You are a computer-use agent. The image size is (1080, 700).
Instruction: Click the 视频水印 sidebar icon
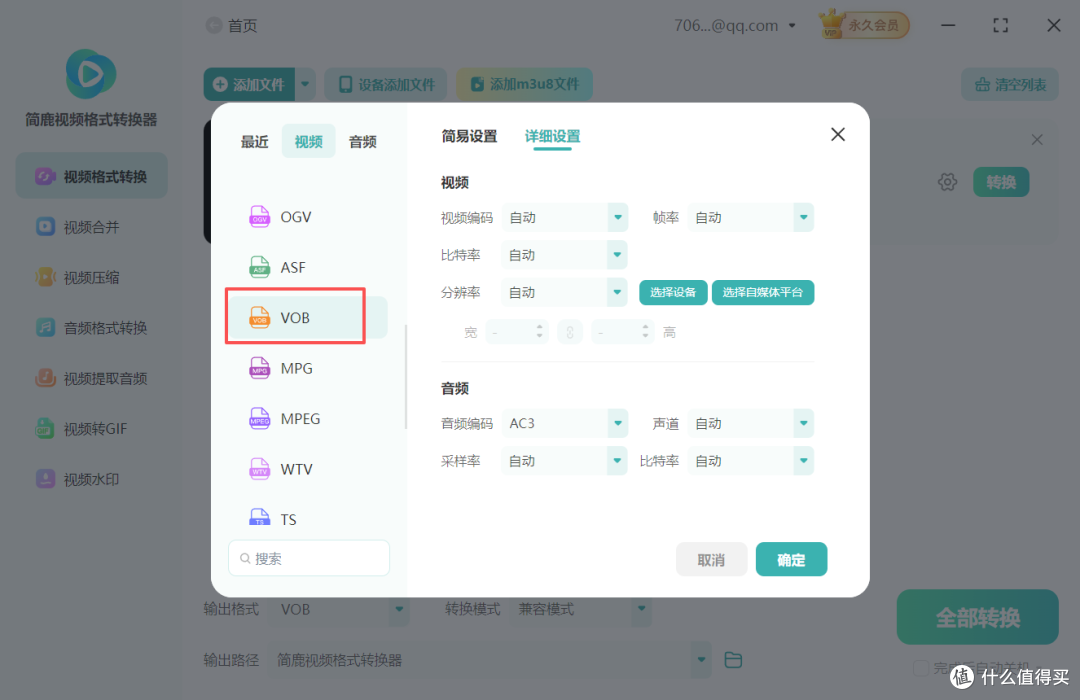pyautogui.click(x=45, y=479)
